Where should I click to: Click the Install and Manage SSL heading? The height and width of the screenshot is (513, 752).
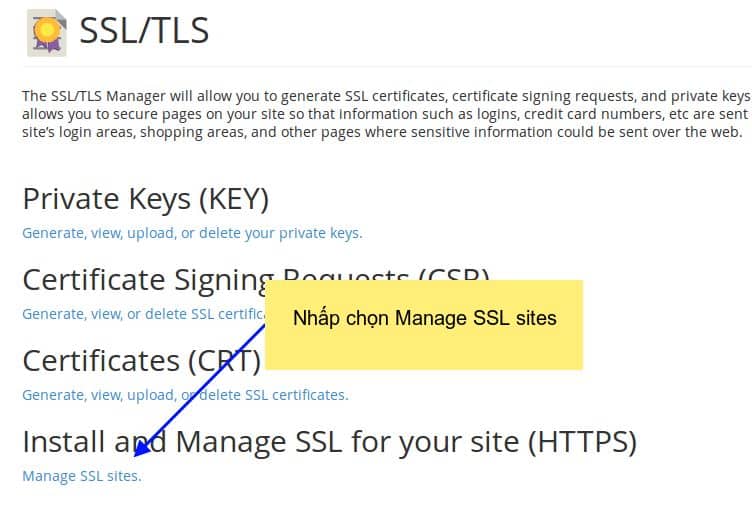tap(329, 442)
